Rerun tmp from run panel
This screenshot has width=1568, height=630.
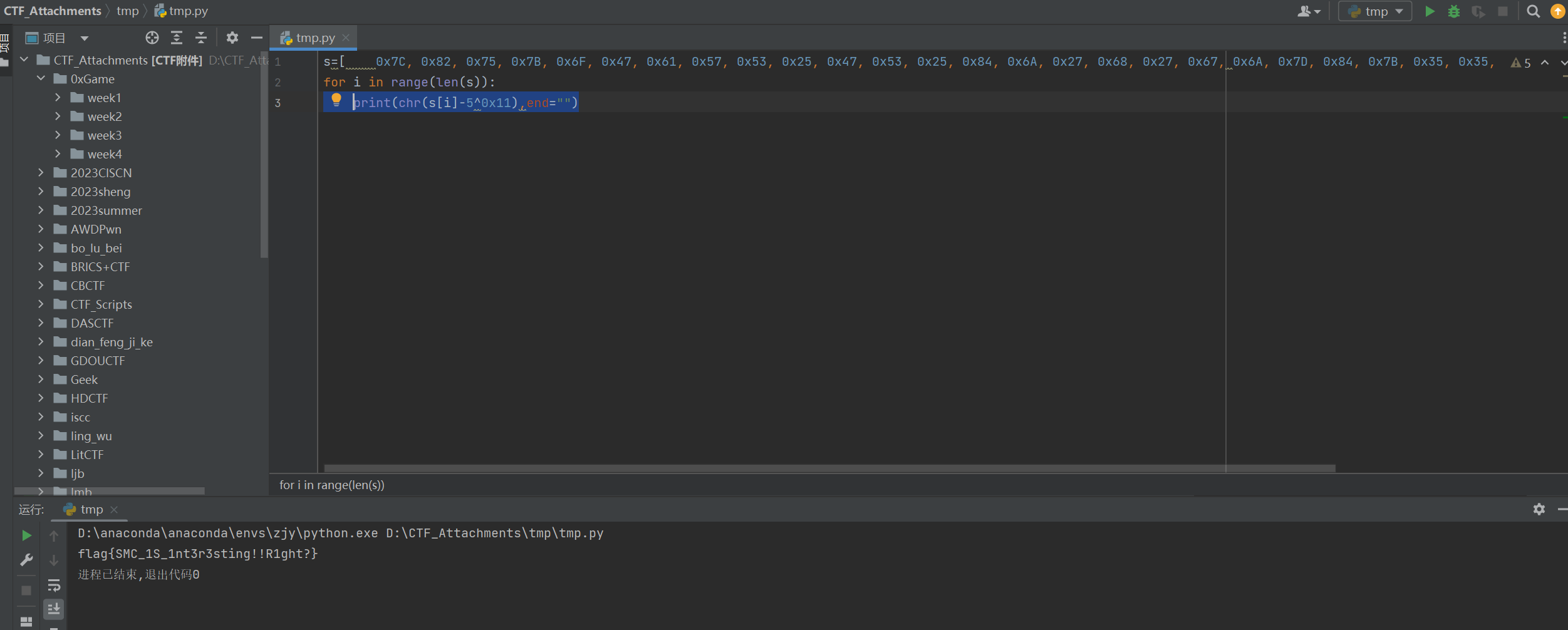[x=26, y=535]
